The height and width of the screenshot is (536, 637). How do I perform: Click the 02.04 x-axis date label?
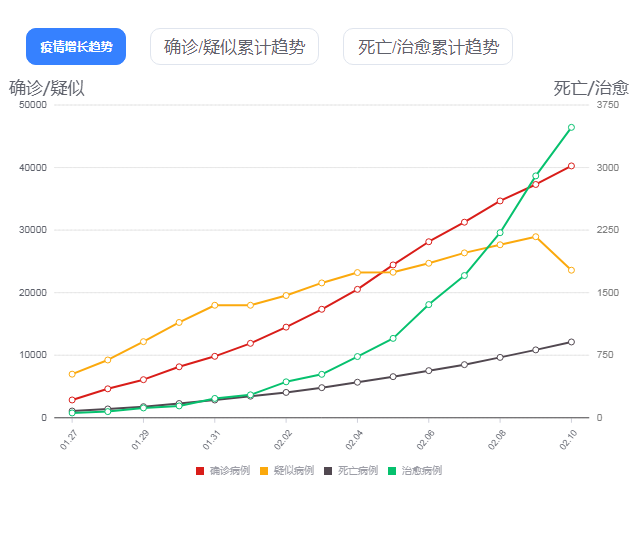(354, 440)
